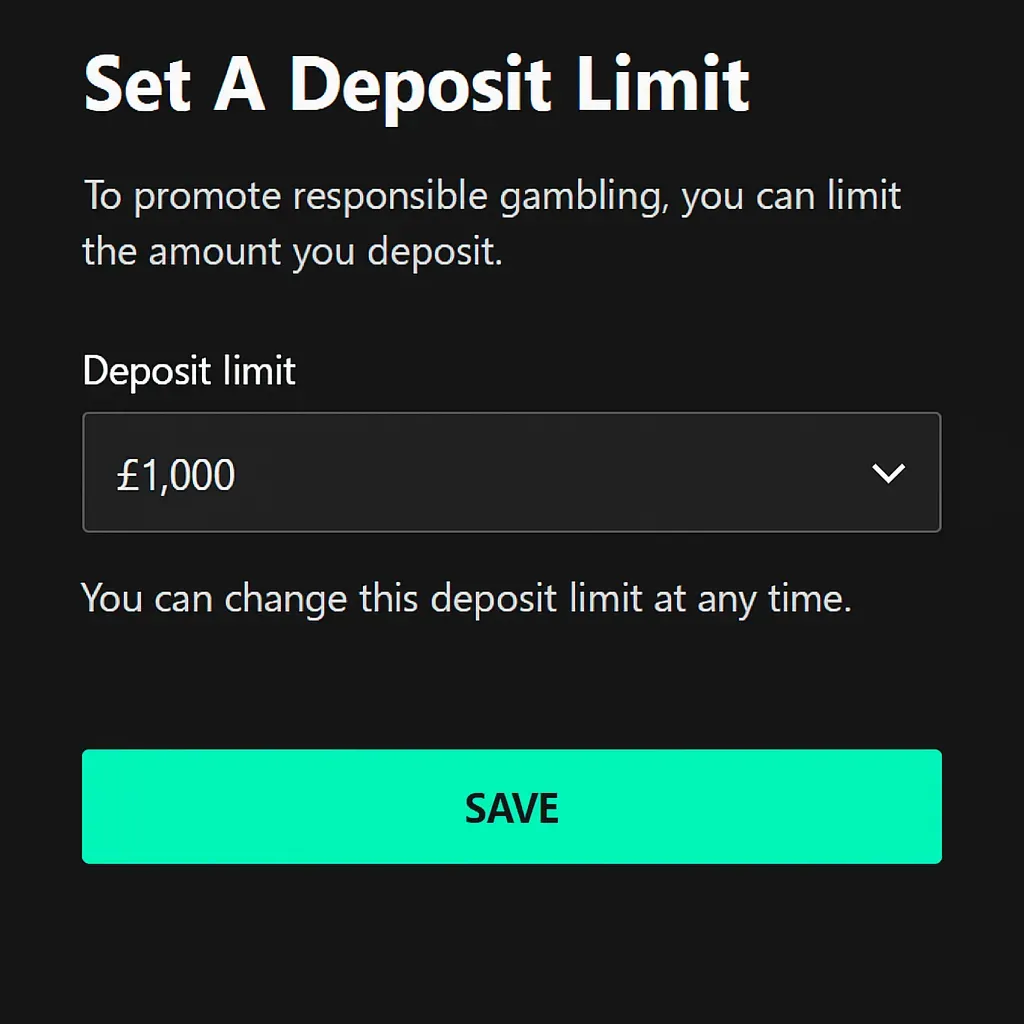Show the deposit limit choices list
Image resolution: width=1024 pixels, height=1024 pixels.
(511, 473)
